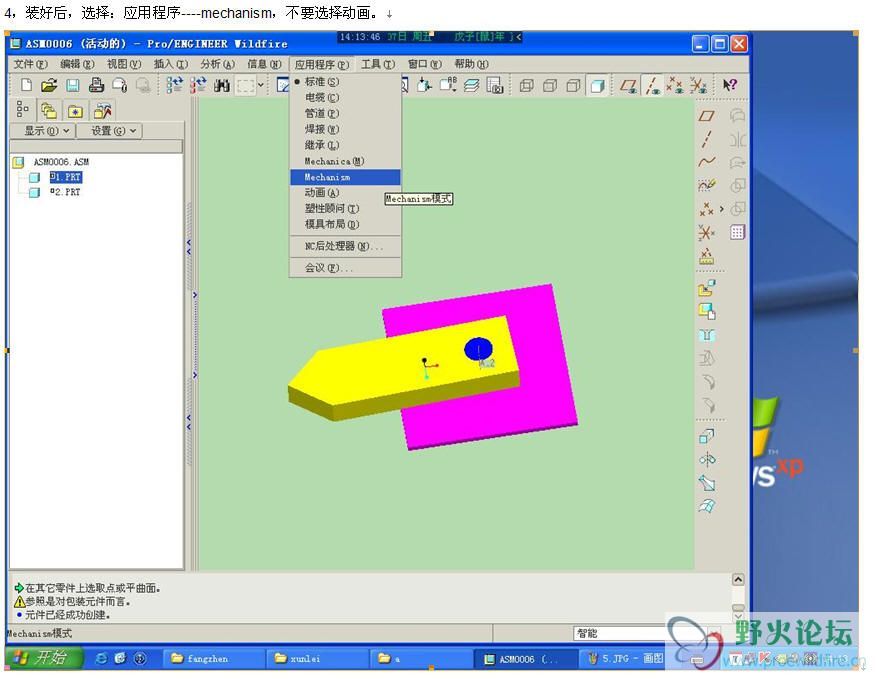
Task: Select the datum curve tool in right toolbar
Action: click(707, 162)
